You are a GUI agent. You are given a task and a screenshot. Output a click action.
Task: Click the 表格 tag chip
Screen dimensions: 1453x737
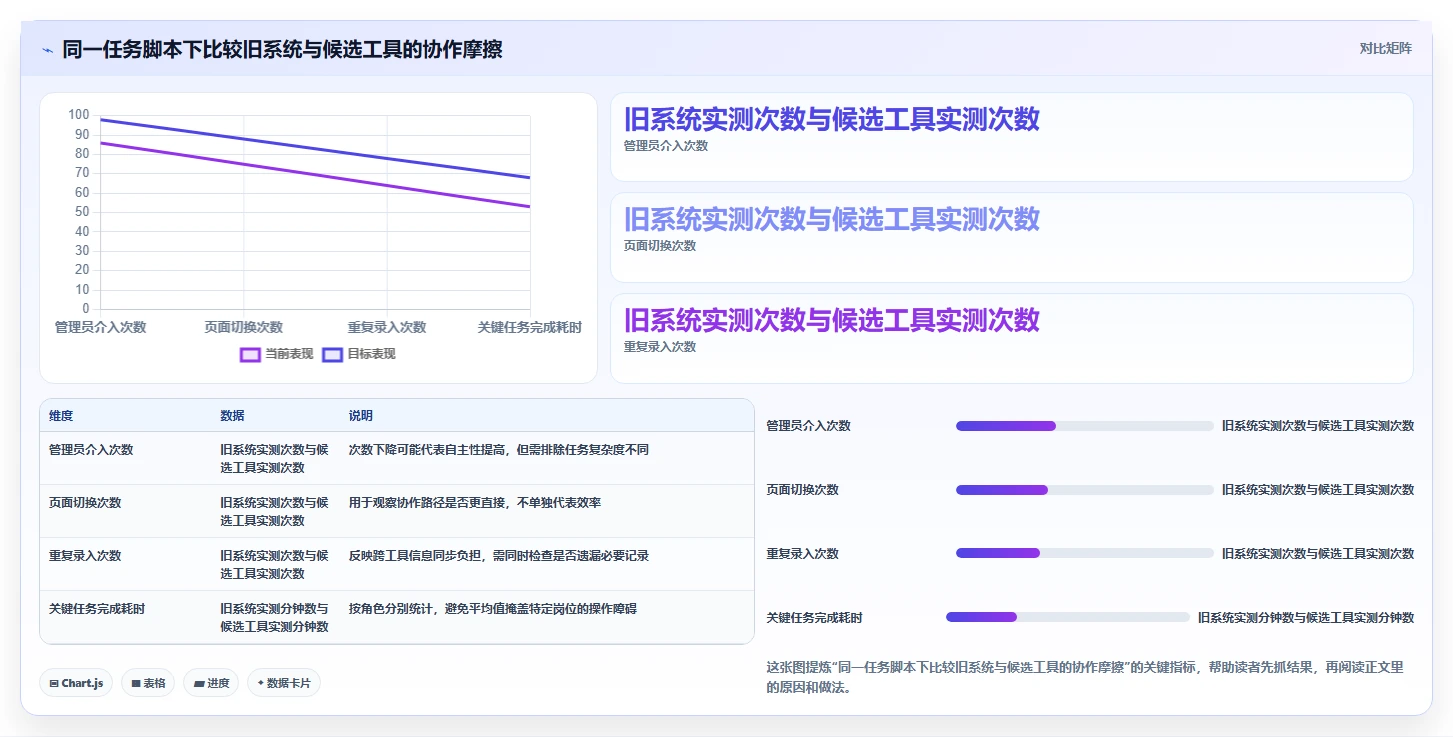point(148,683)
